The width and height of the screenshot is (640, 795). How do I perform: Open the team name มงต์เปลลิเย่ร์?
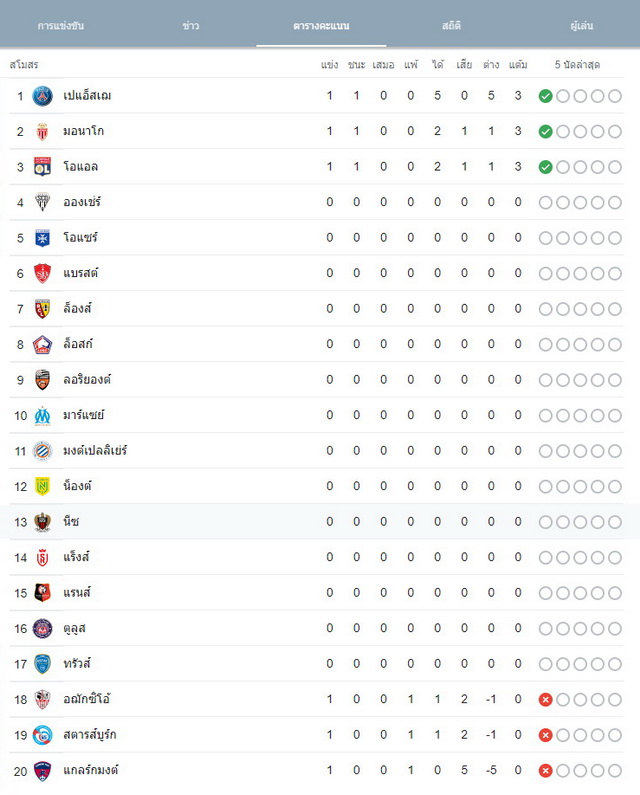click(95, 450)
